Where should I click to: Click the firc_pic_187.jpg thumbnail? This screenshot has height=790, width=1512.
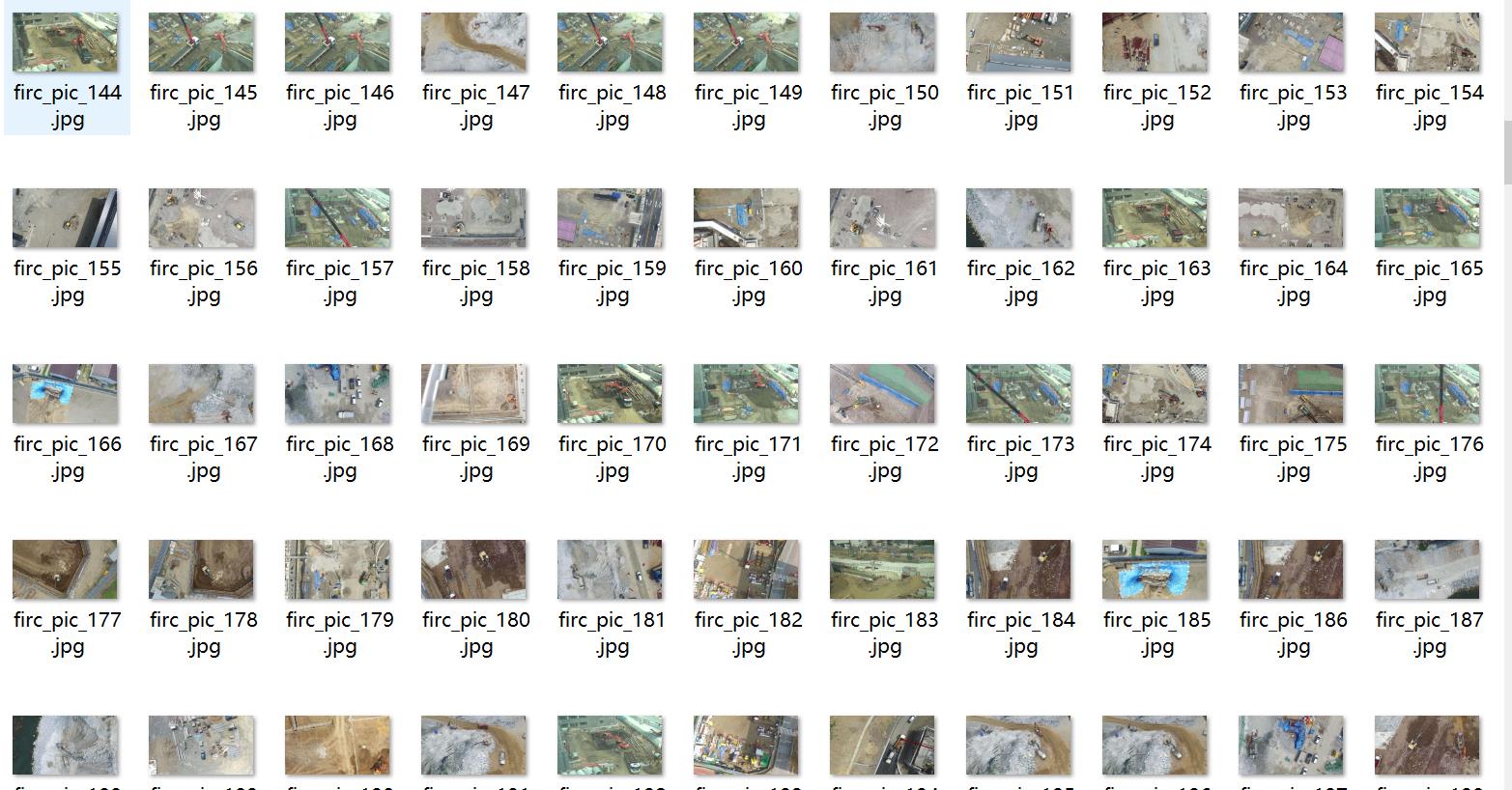click(1427, 569)
